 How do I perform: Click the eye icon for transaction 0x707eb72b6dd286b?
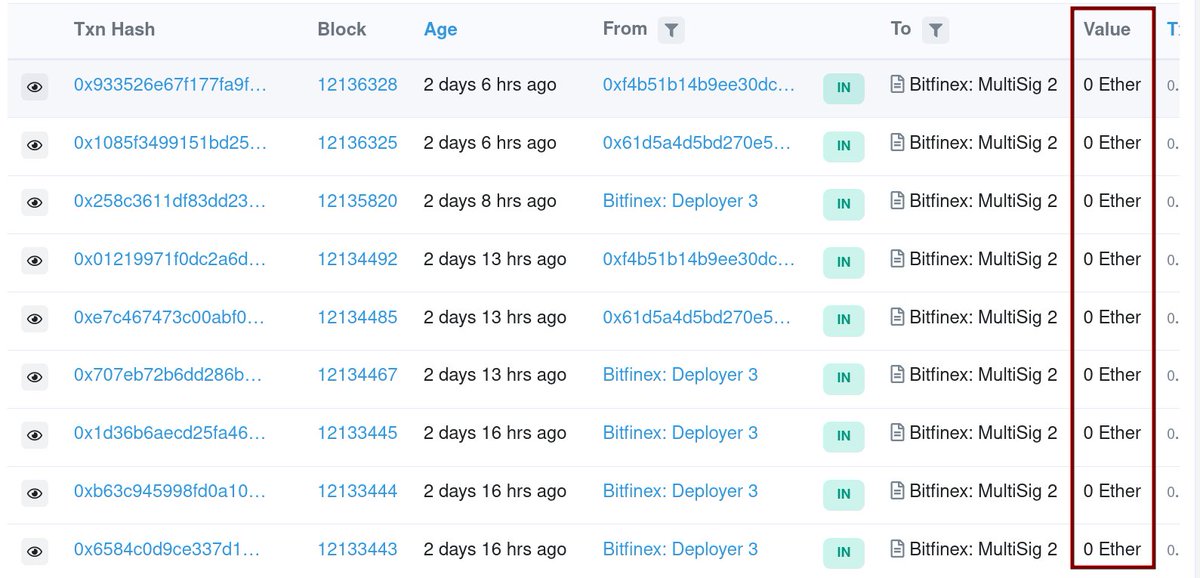click(35, 377)
